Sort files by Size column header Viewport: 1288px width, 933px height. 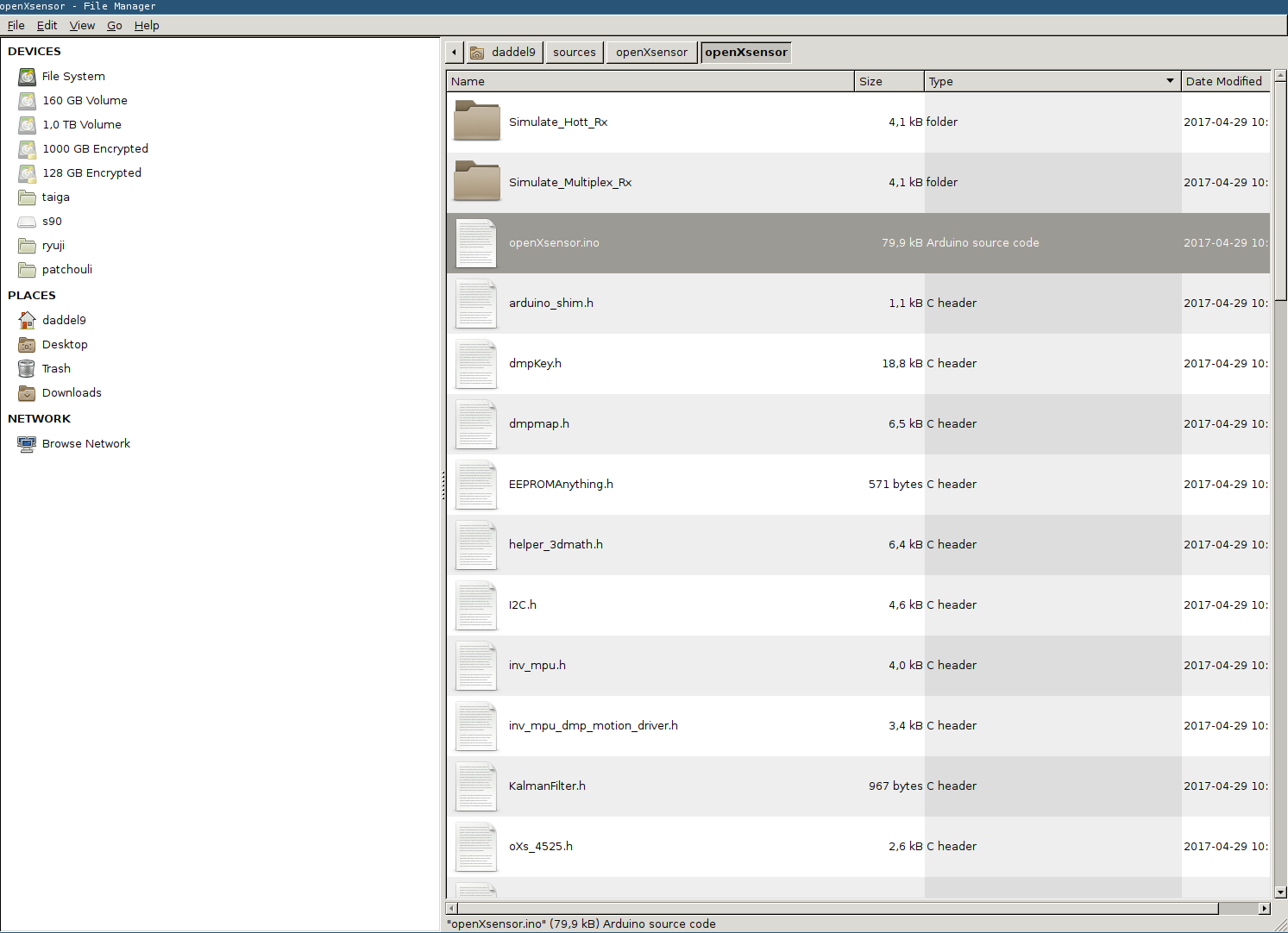pos(889,81)
